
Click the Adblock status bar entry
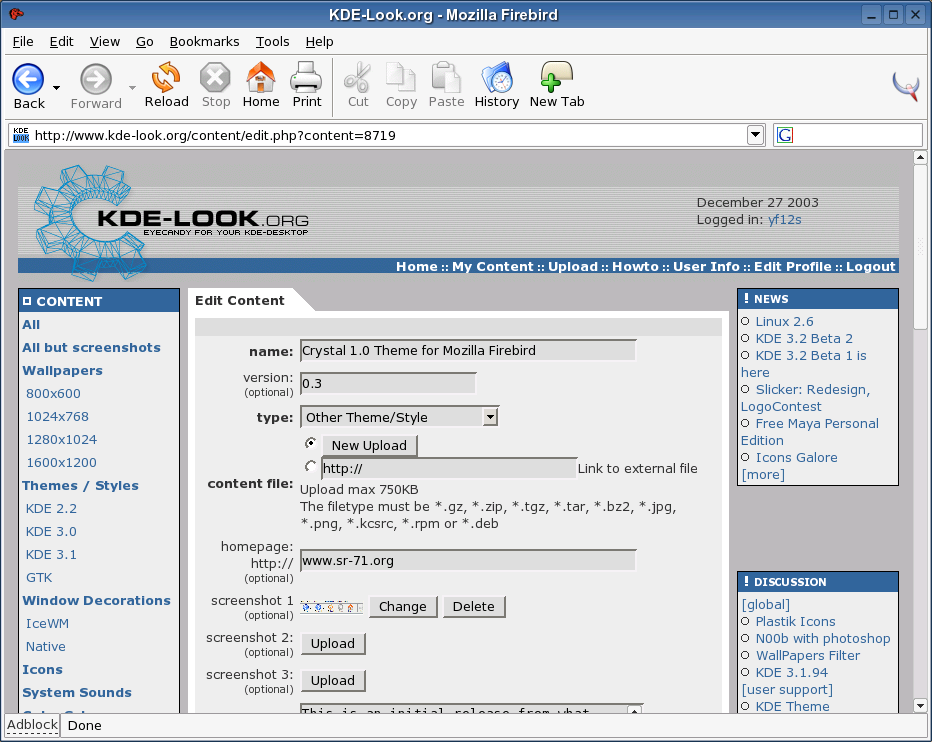[x=32, y=725]
